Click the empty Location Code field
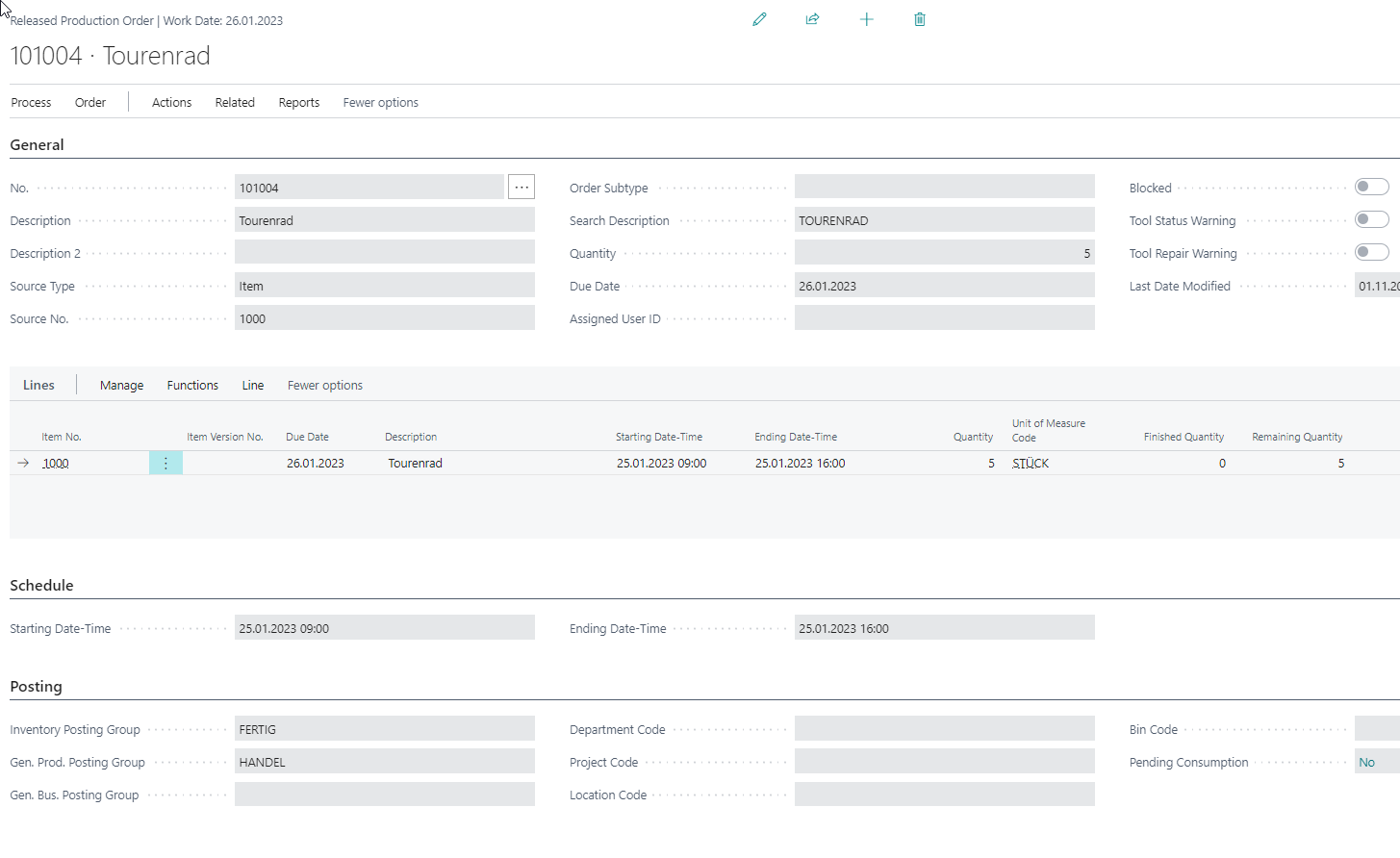Image resolution: width=1400 pixels, height=858 pixels. click(x=945, y=794)
